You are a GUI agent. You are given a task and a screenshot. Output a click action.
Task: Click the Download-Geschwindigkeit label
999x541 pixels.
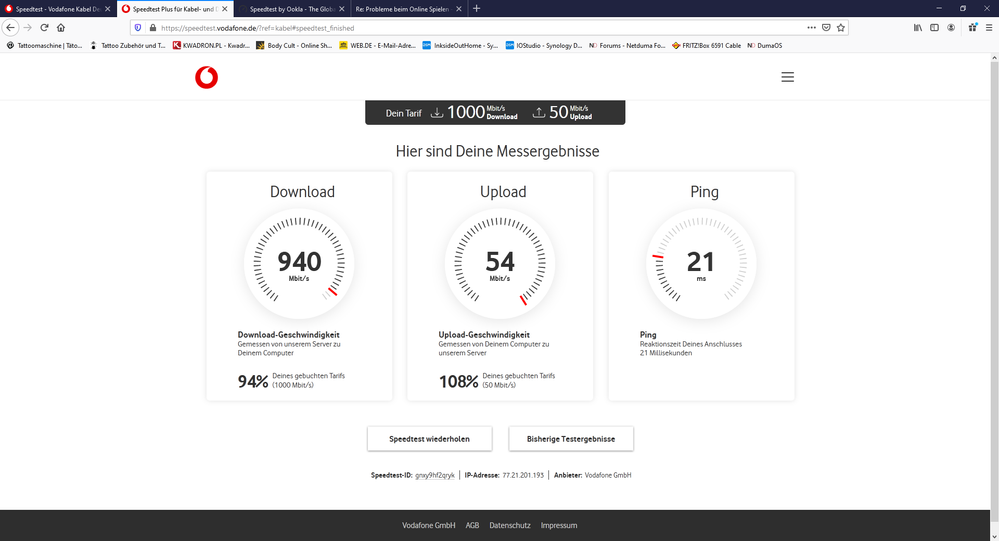click(x=289, y=335)
